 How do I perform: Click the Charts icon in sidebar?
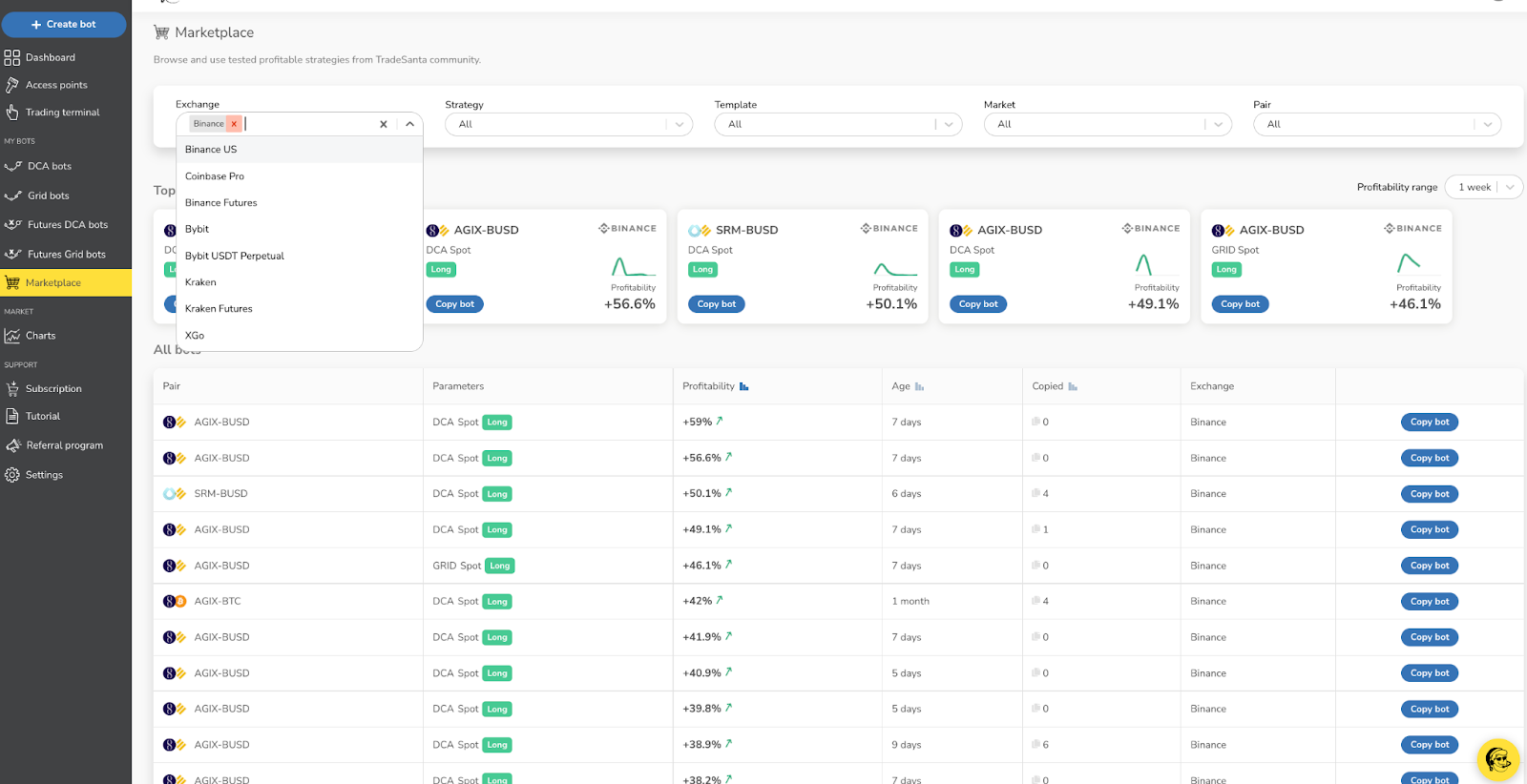click(11, 336)
